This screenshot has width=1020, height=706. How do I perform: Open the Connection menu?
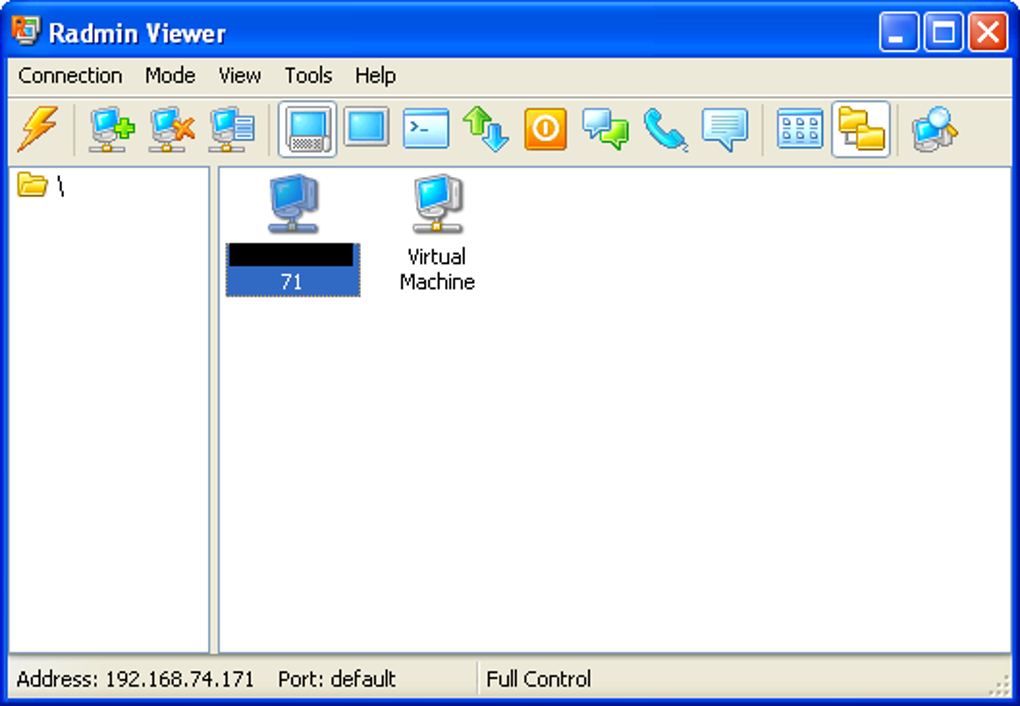click(70, 75)
